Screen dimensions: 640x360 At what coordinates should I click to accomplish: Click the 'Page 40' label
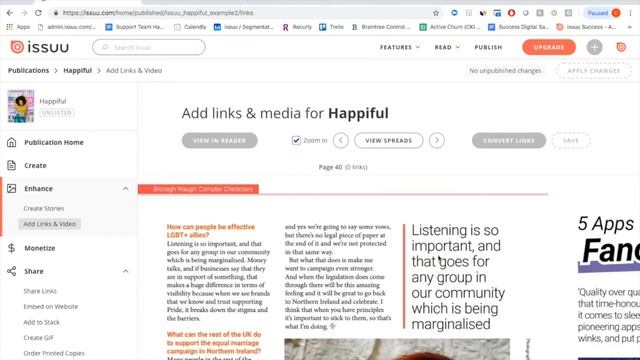330,167
